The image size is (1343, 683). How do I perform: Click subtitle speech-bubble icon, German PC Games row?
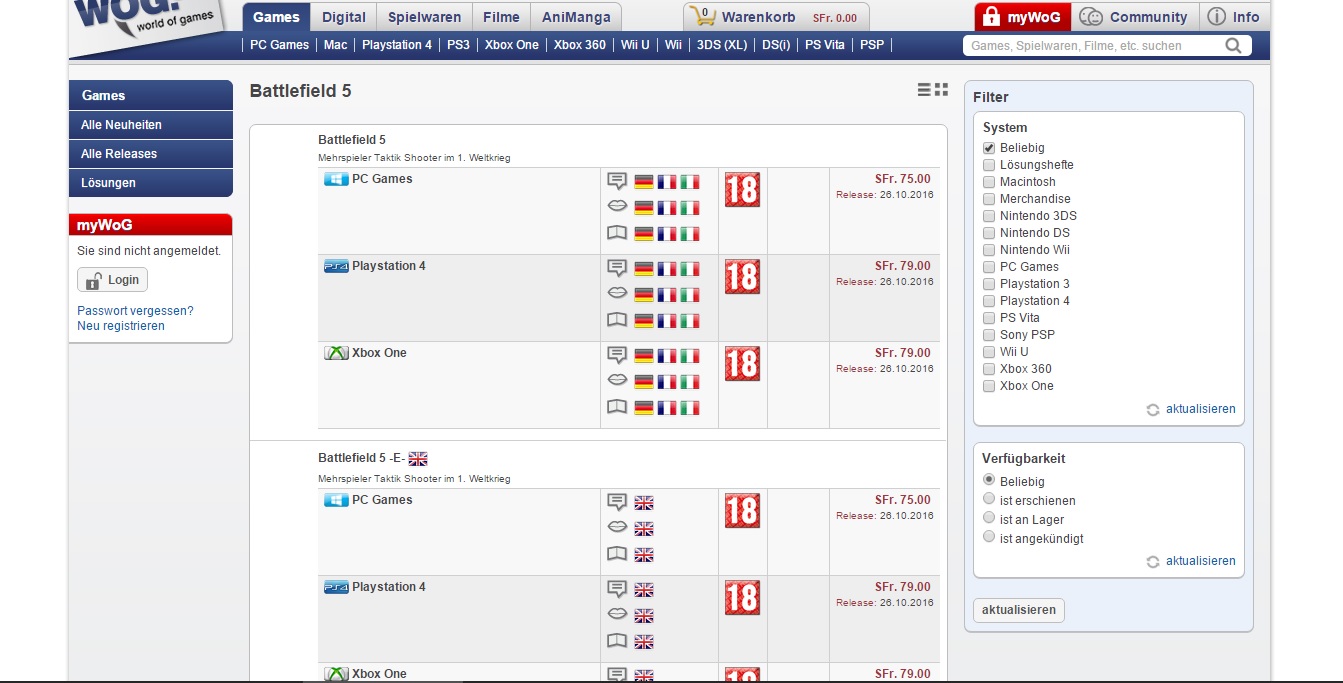(x=617, y=181)
